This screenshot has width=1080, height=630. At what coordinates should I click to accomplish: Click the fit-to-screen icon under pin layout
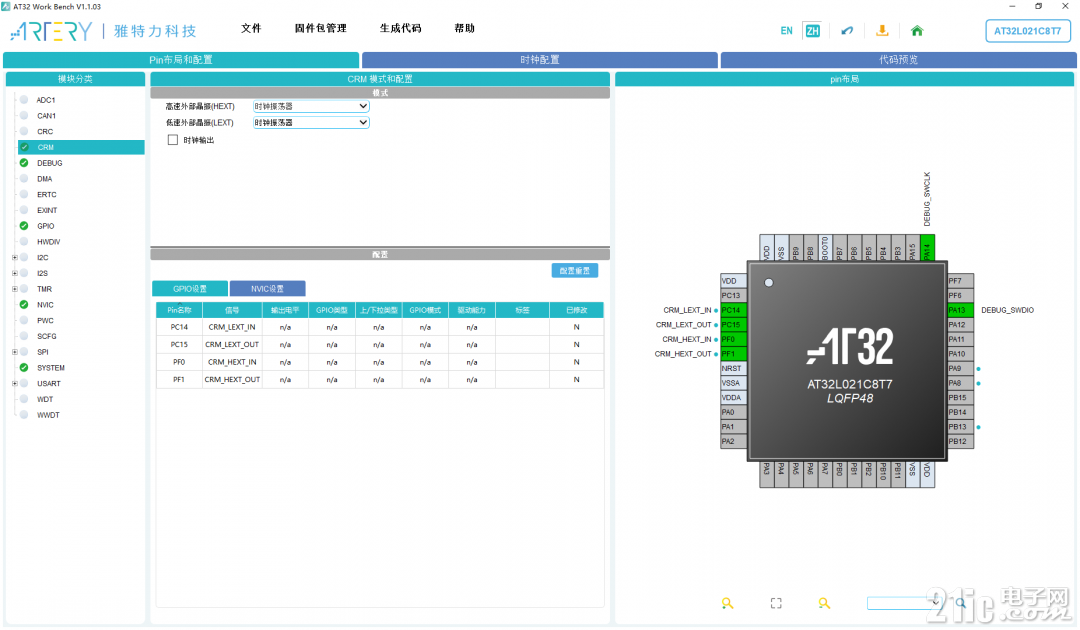776,604
